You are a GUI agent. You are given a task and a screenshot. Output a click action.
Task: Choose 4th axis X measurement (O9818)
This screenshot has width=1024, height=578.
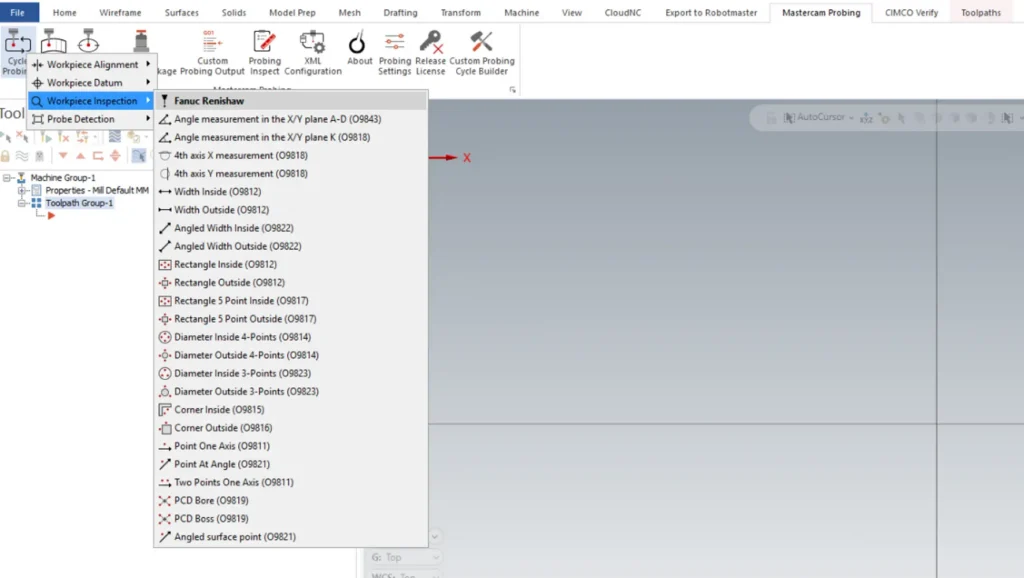click(x=291, y=155)
